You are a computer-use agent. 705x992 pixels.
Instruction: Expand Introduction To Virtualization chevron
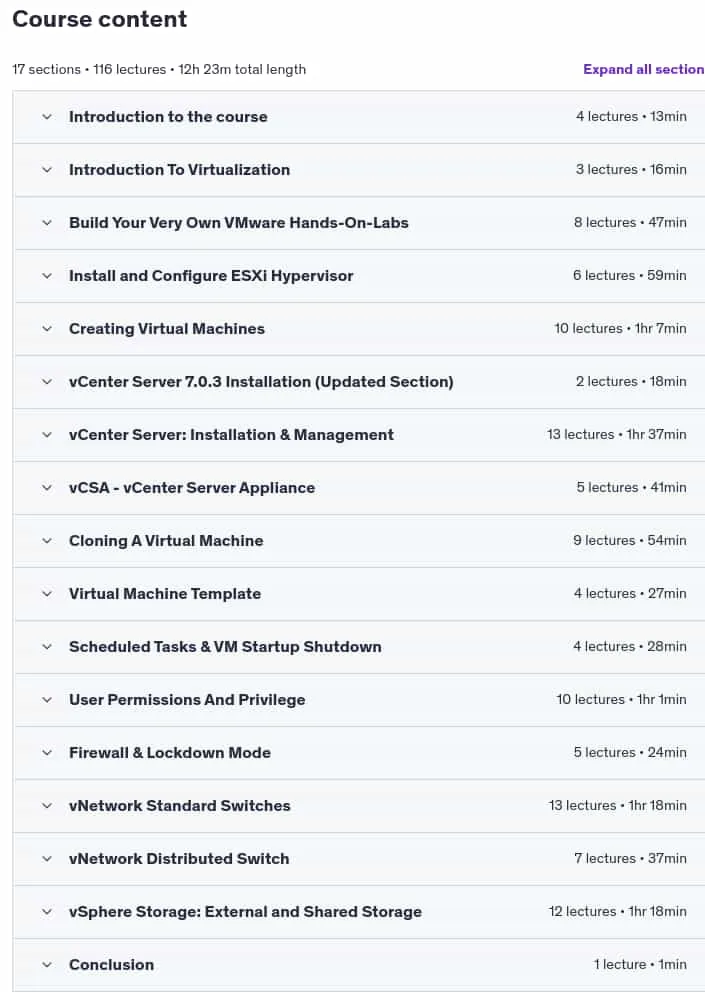tap(47, 170)
